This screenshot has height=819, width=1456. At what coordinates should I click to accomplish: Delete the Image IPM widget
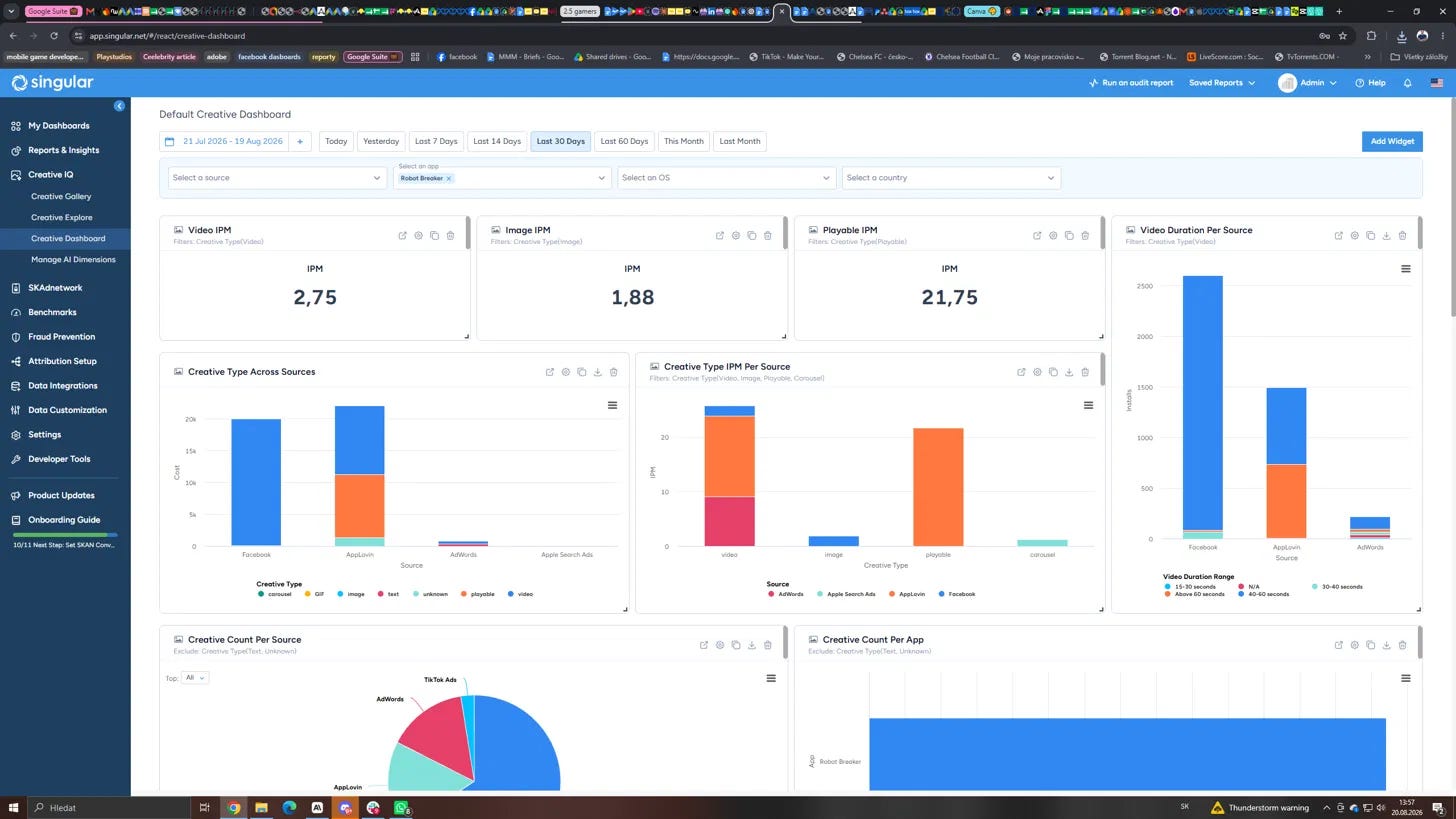pyautogui.click(x=768, y=236)
